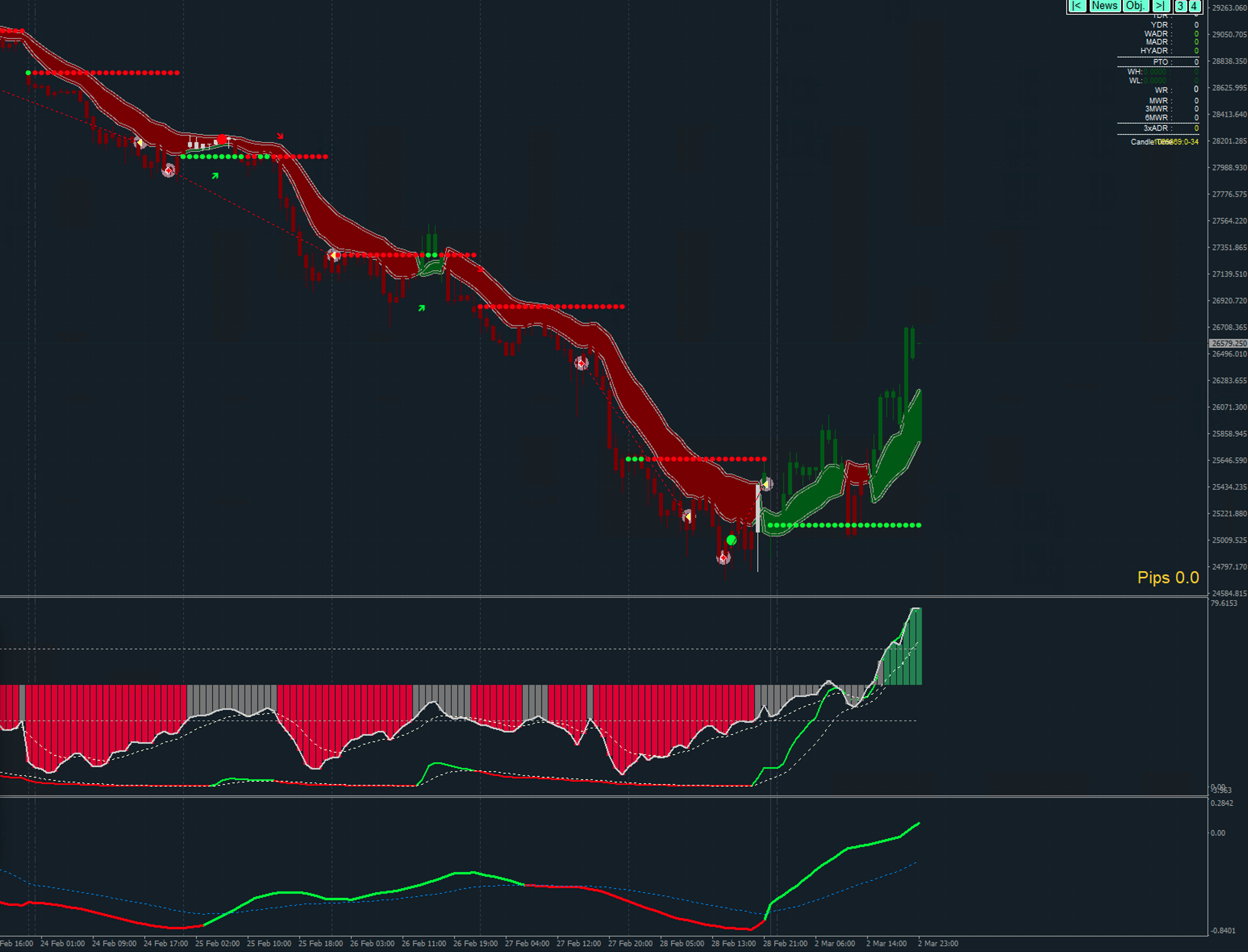Click the 27 Feb 12:00 time axis label
Image resolution: width=1248 pixels, height=952 pixels.
578,944
